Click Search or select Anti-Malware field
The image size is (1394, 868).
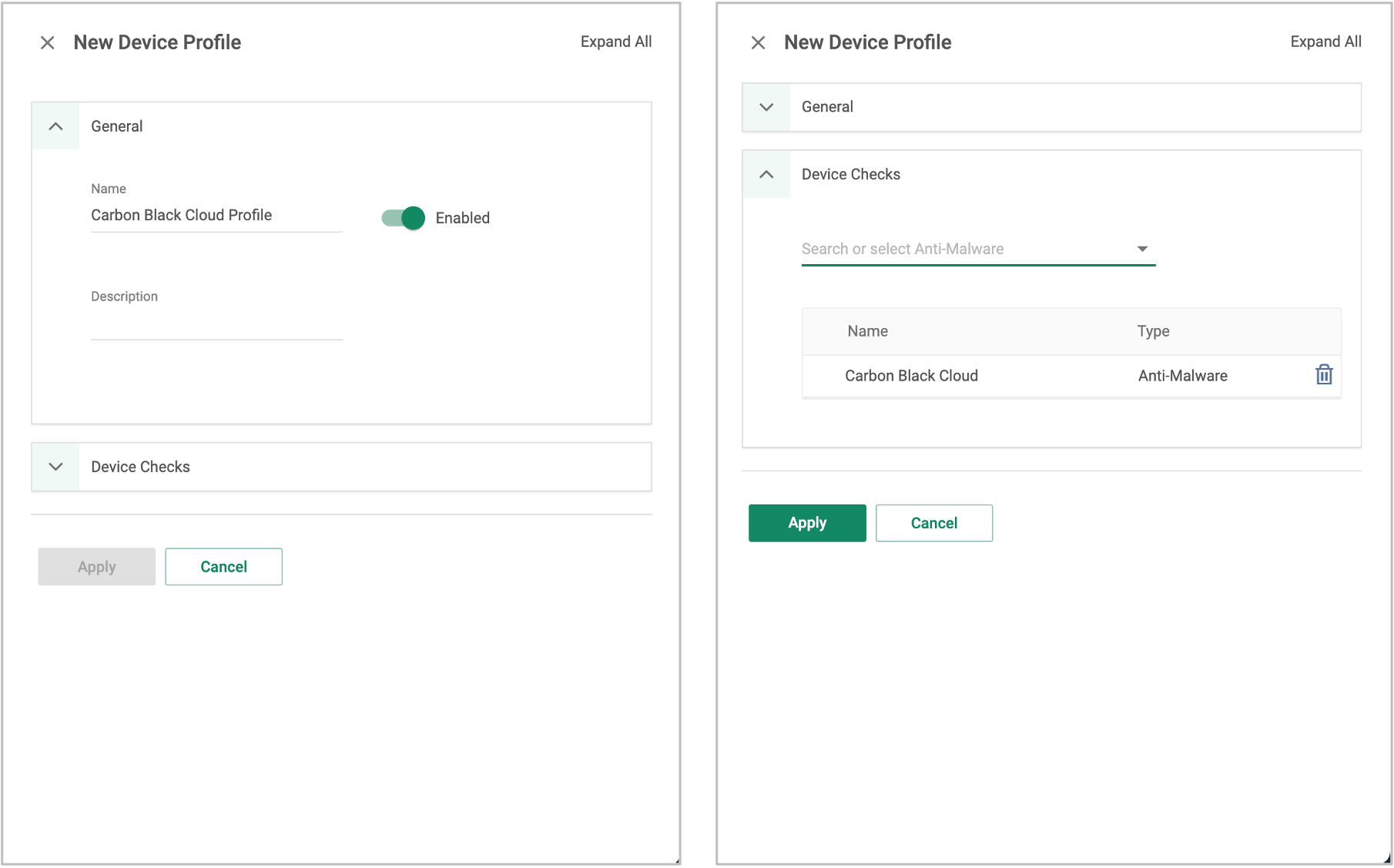(978, 249)
